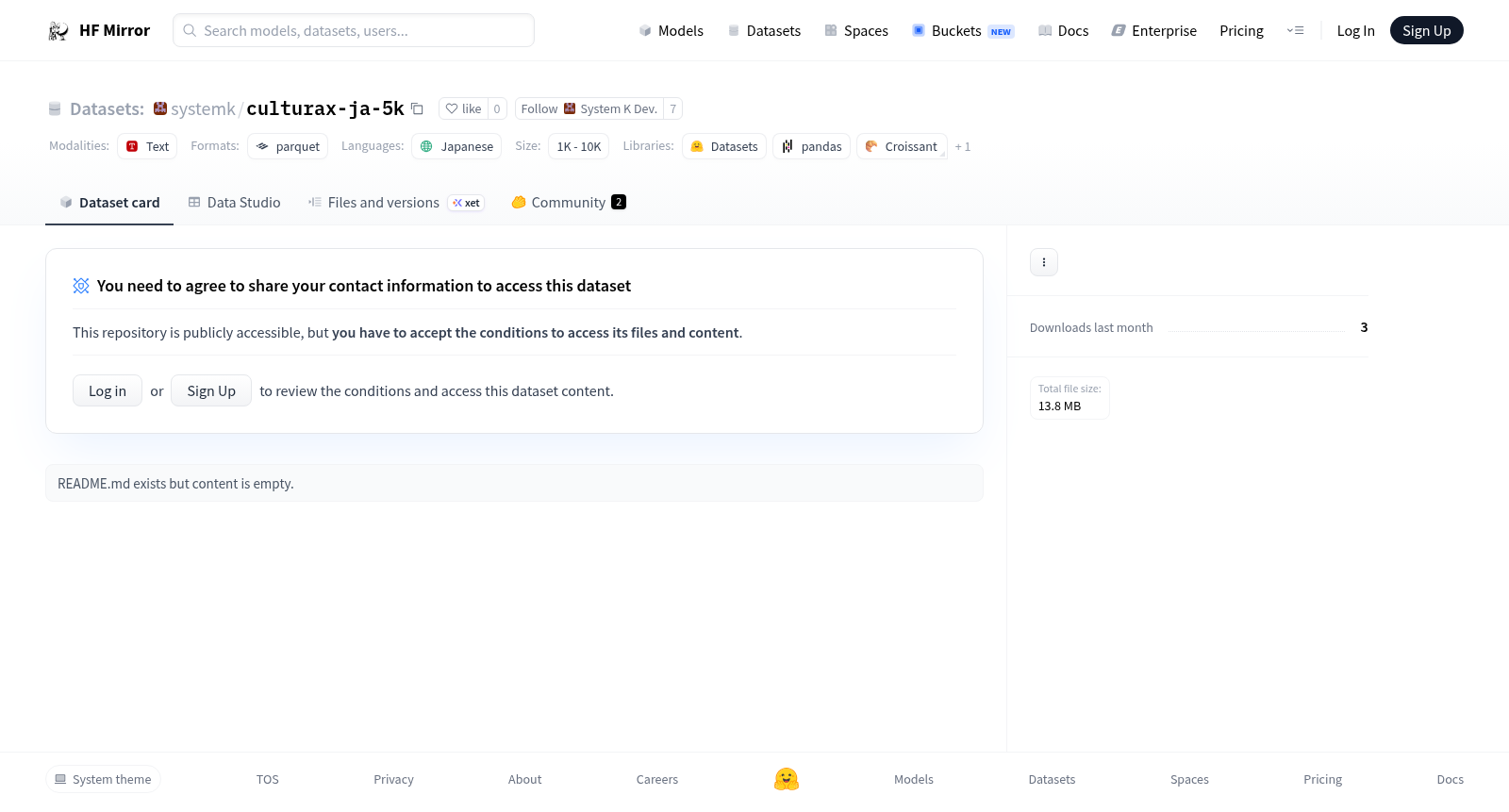Open the three-dot options menu in sidebar
The image size is (1509, 812).
(1044, 262)
